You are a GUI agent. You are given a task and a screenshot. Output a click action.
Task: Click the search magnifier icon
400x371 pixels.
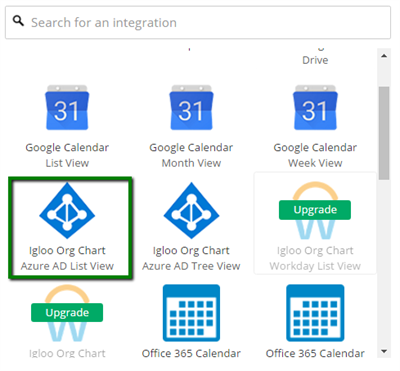18,21
